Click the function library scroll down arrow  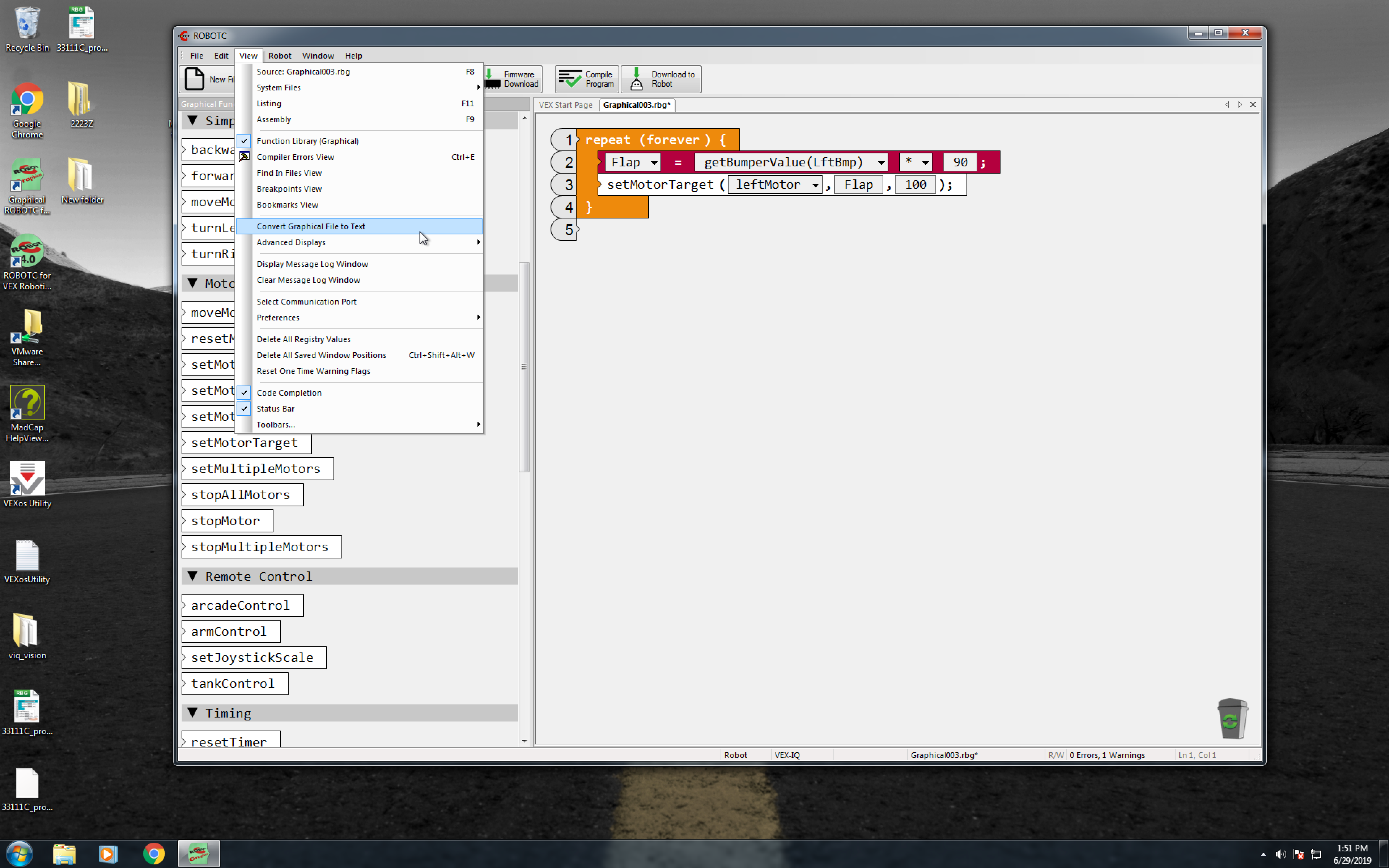(524, 741)
